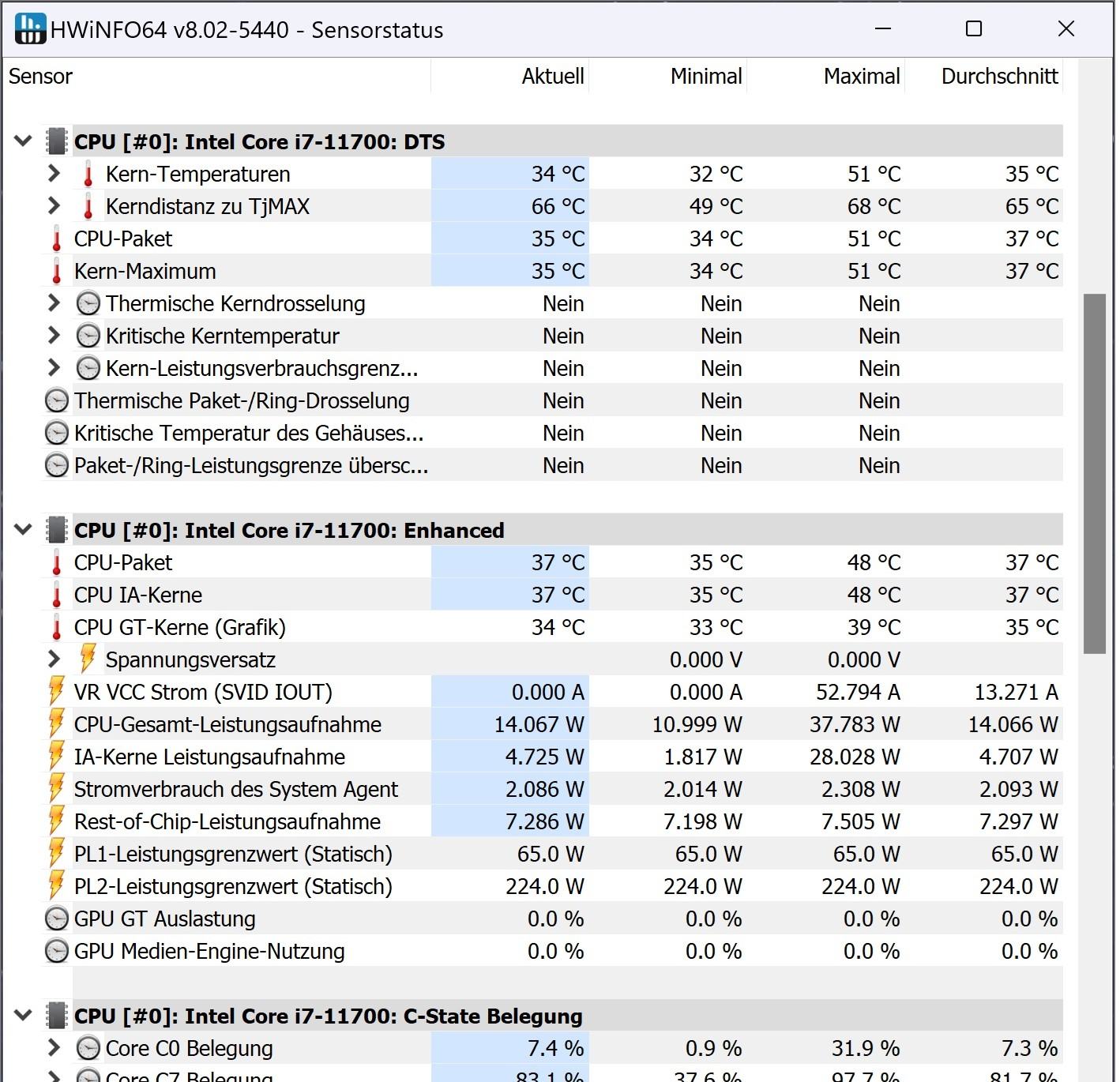Image resolution: width=1120 pixels, height=1082 pixels.
Task: Click lightning icon of PL1-Leistungsgrenzwert
Action: click(56, 853)
